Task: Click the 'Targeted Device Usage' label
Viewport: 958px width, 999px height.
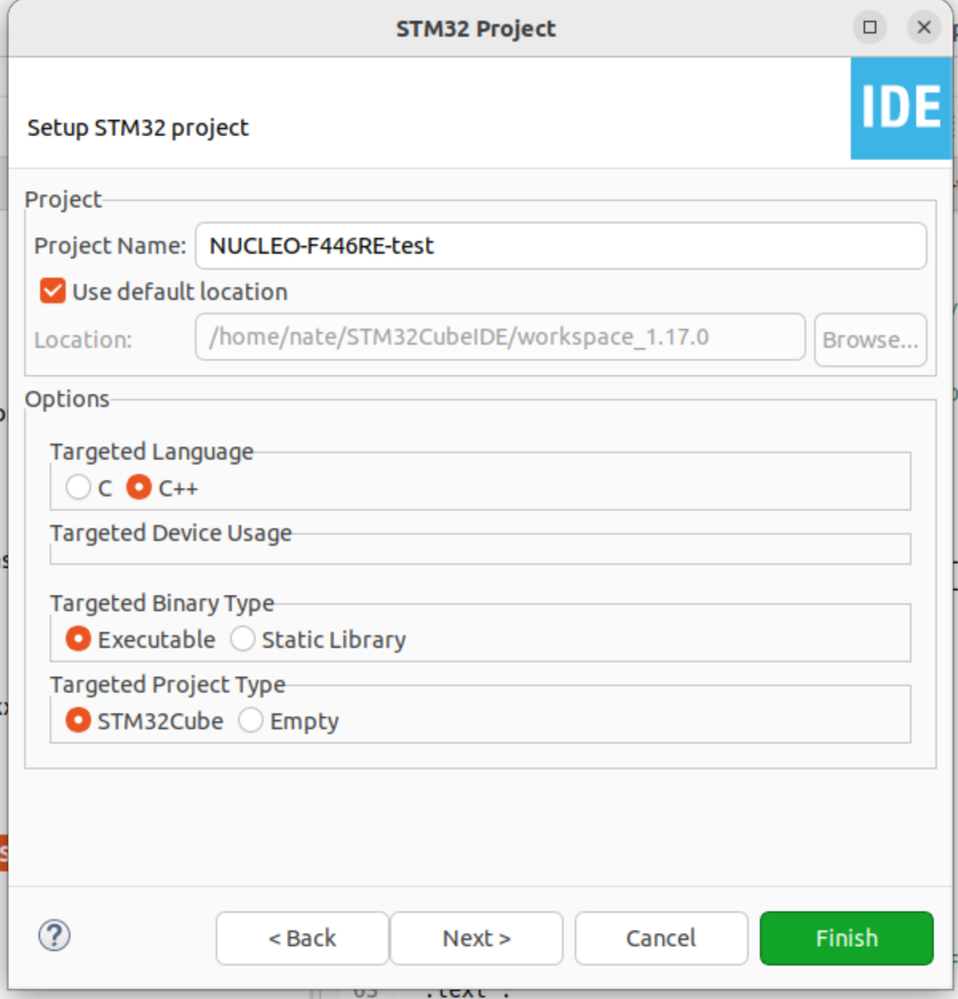Action: pos(171,533)
